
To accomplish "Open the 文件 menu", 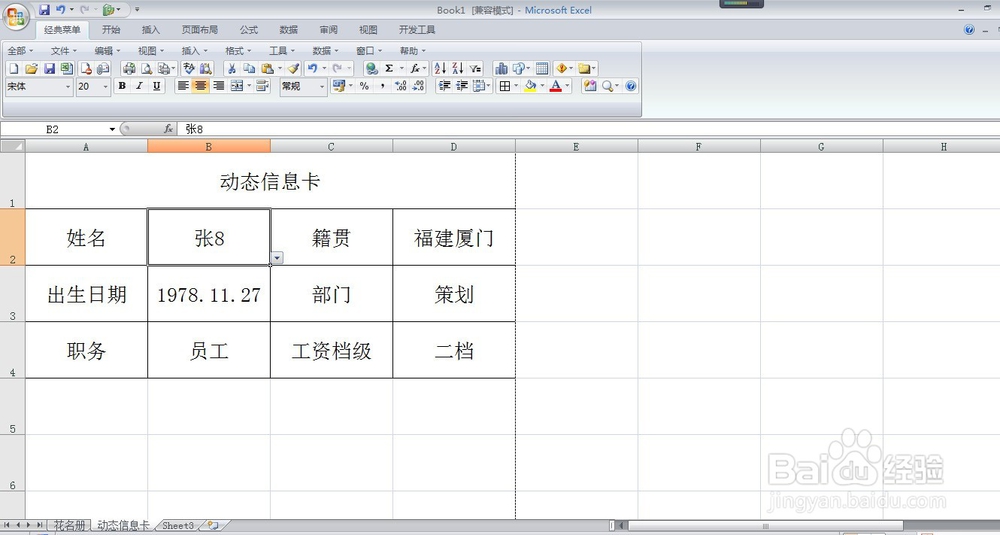I will pos(63,51).
